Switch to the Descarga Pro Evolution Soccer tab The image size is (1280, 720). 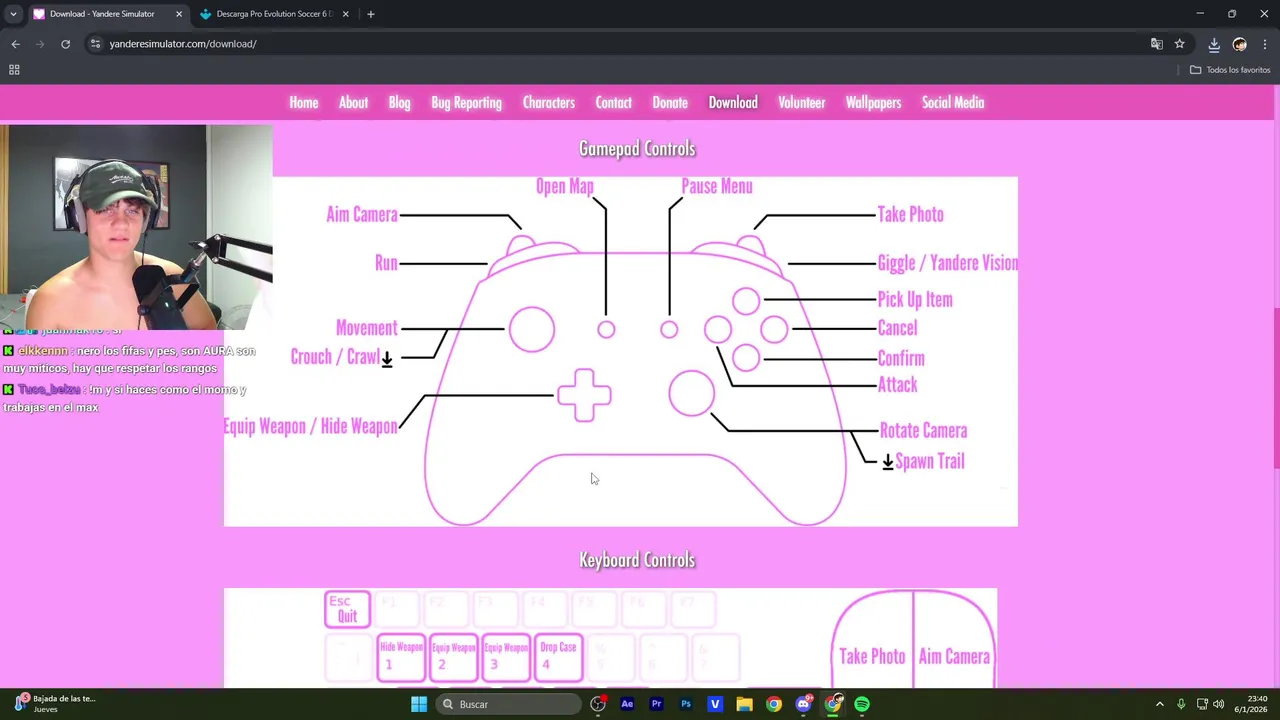coord(275,14)
